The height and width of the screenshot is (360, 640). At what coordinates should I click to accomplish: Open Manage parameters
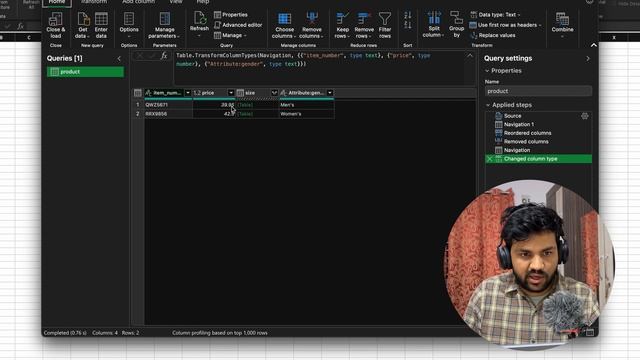pos(164,25)
